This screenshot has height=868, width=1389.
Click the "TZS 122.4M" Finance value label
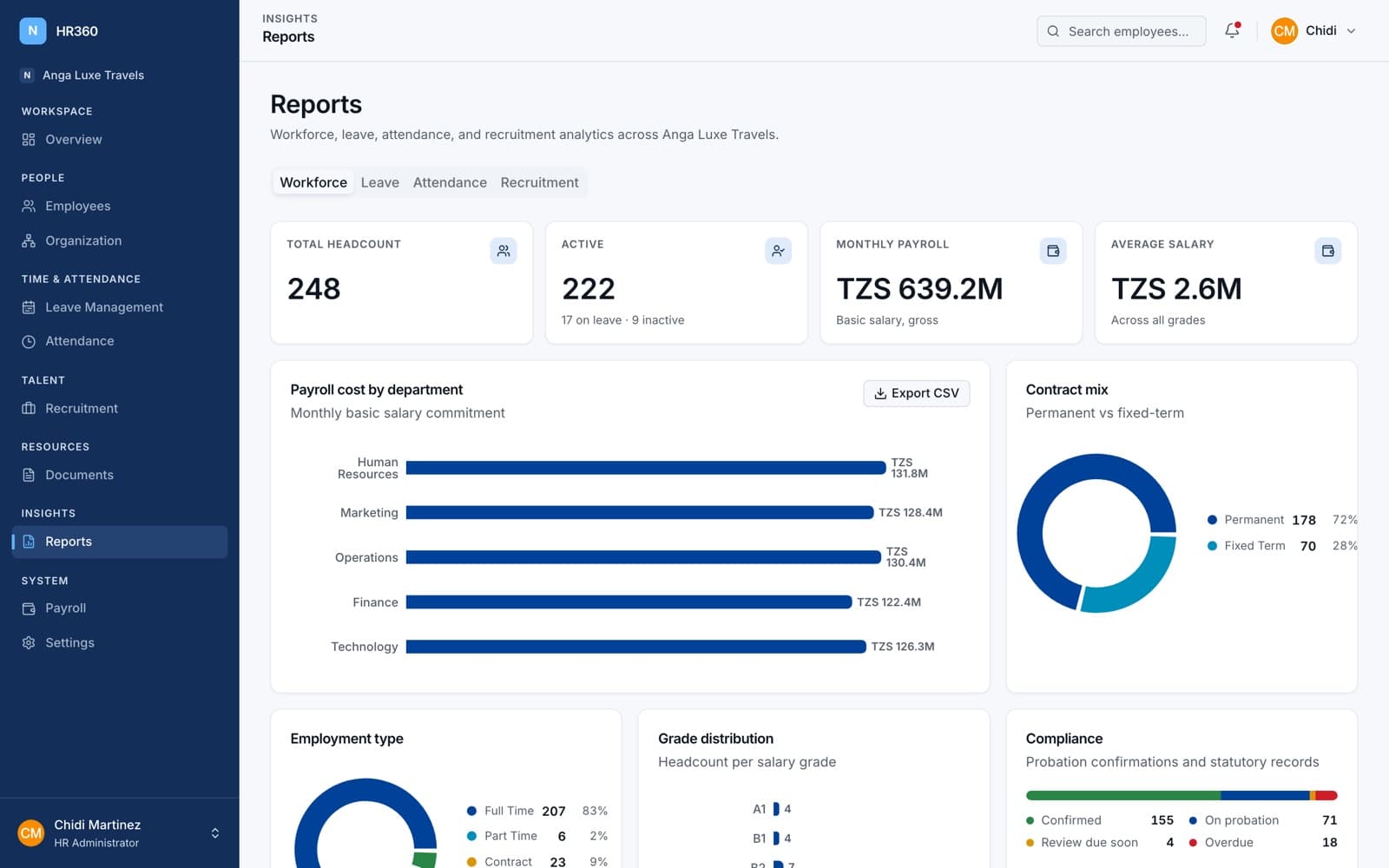coord(889,602)
